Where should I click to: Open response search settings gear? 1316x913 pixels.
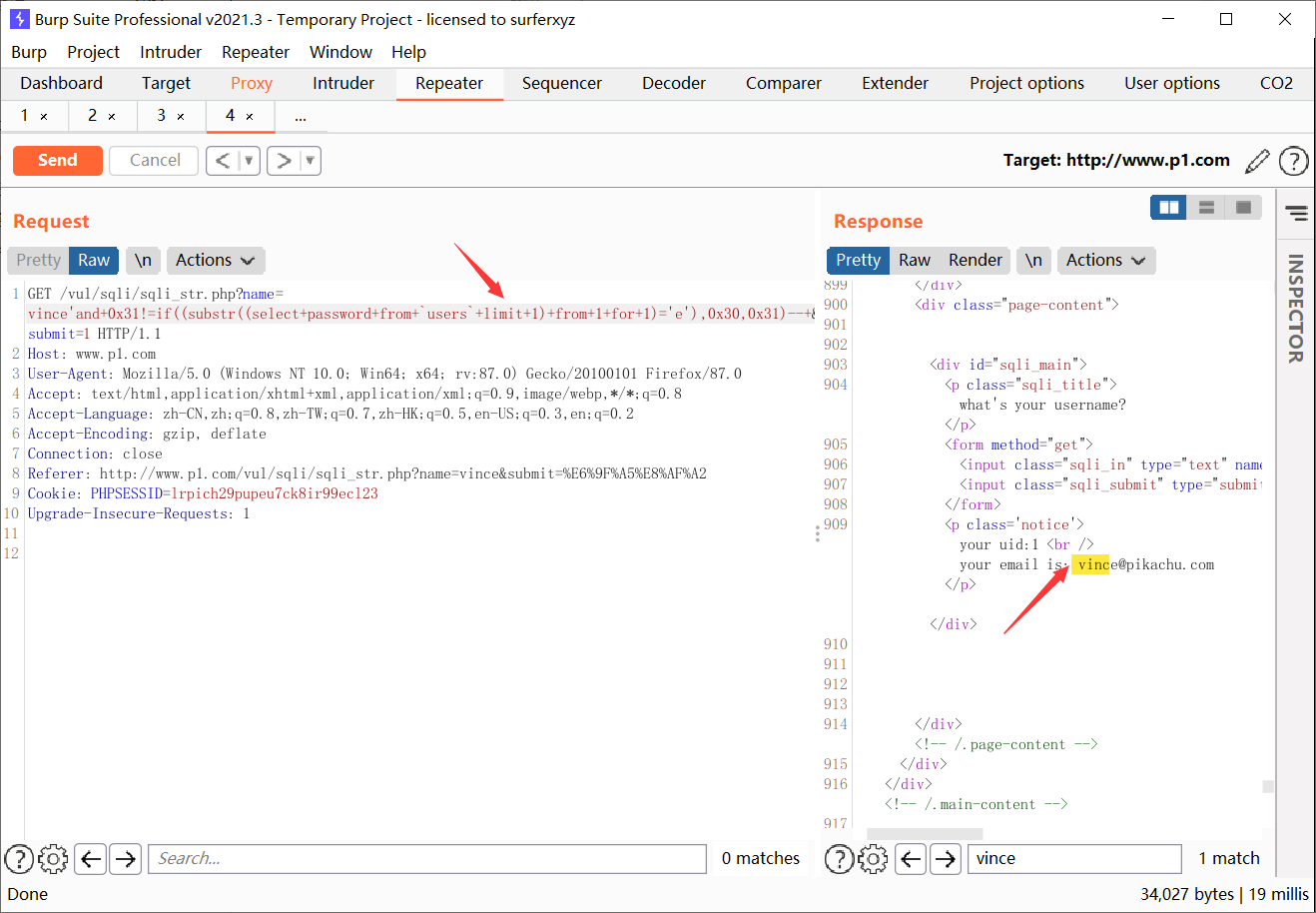click(873, 858)
